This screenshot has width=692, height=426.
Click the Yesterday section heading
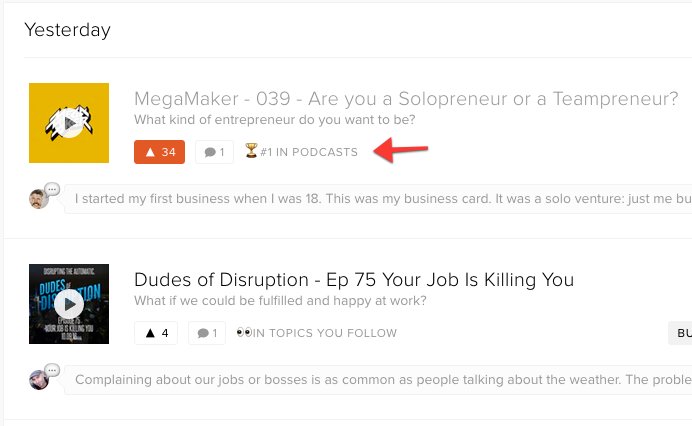coord(67,30)
